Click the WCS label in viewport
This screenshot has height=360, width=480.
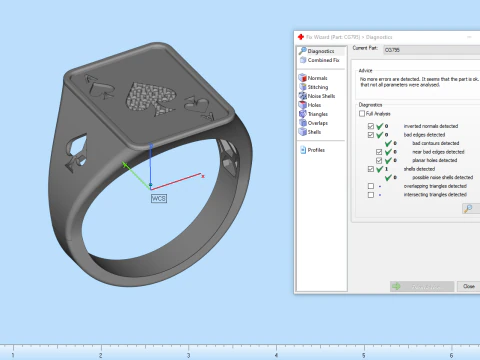(x=159, y=198)
